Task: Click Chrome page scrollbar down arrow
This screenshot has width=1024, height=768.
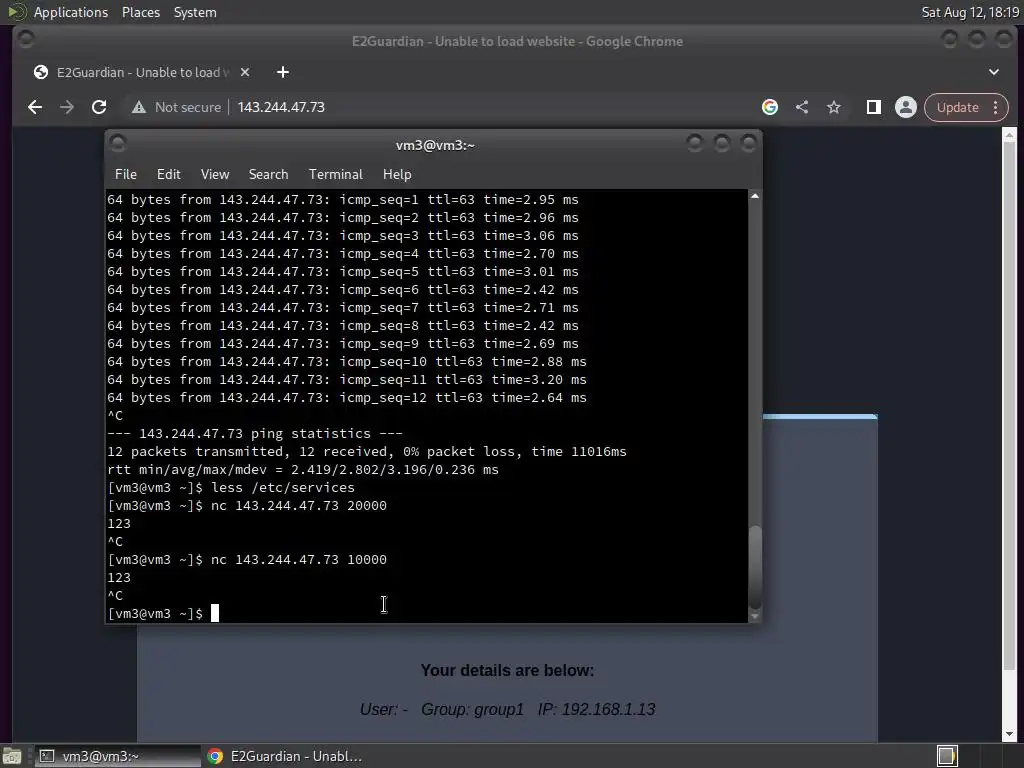Action: 1009,734
